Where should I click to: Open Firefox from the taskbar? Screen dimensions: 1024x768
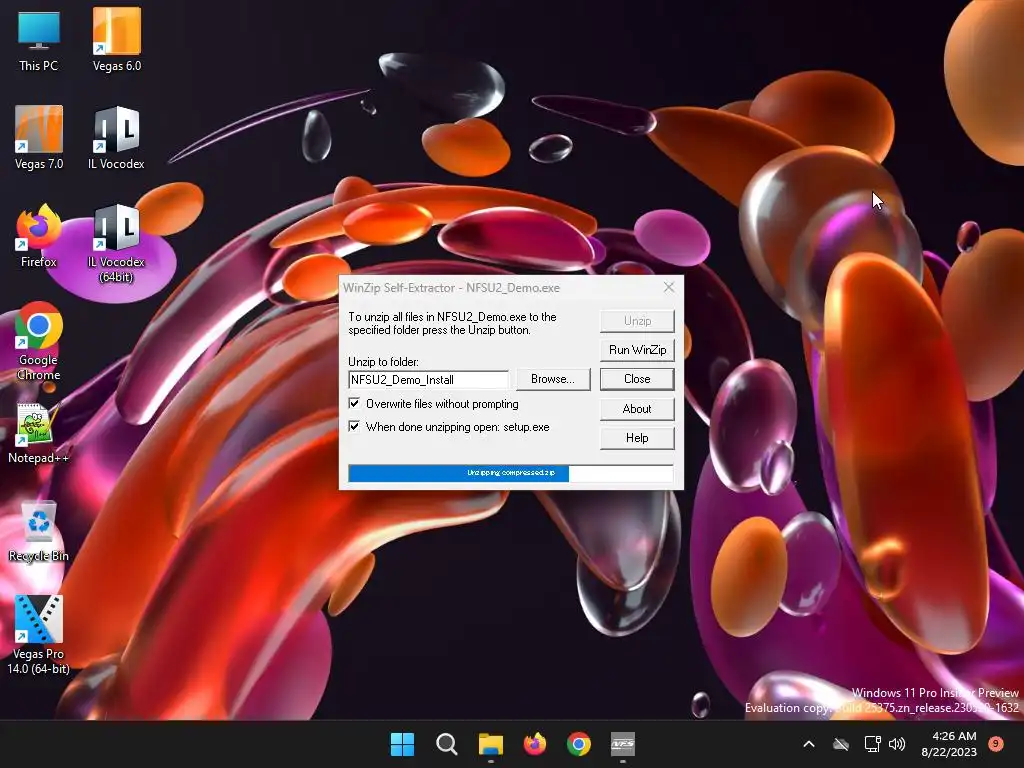535,744
